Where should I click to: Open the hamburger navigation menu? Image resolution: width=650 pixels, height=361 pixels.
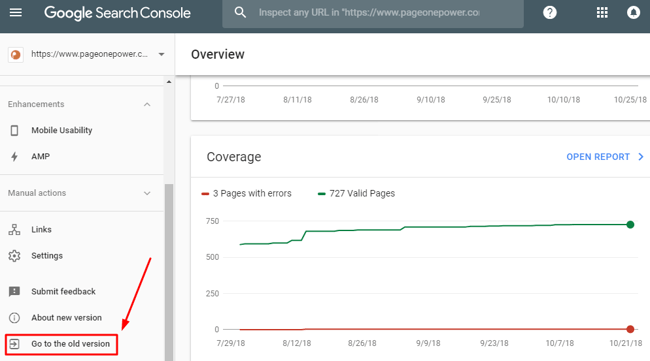pyautogui.click(x=16, y=12)
